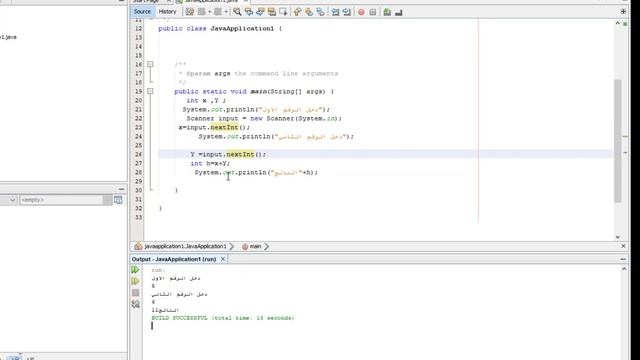This screenshot has width=640, height=360.
Task: Click the Output settings wrench icon
Action: [x=136, y=304]
